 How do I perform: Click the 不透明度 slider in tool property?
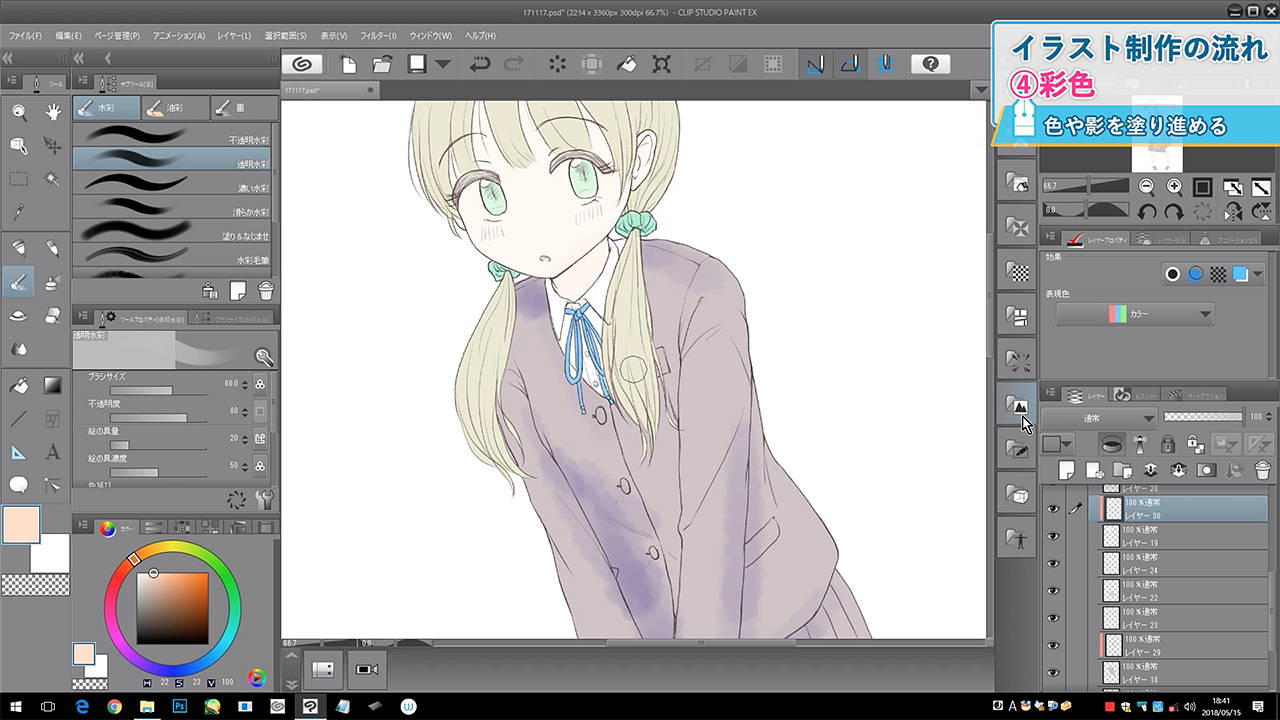point(158,417)
